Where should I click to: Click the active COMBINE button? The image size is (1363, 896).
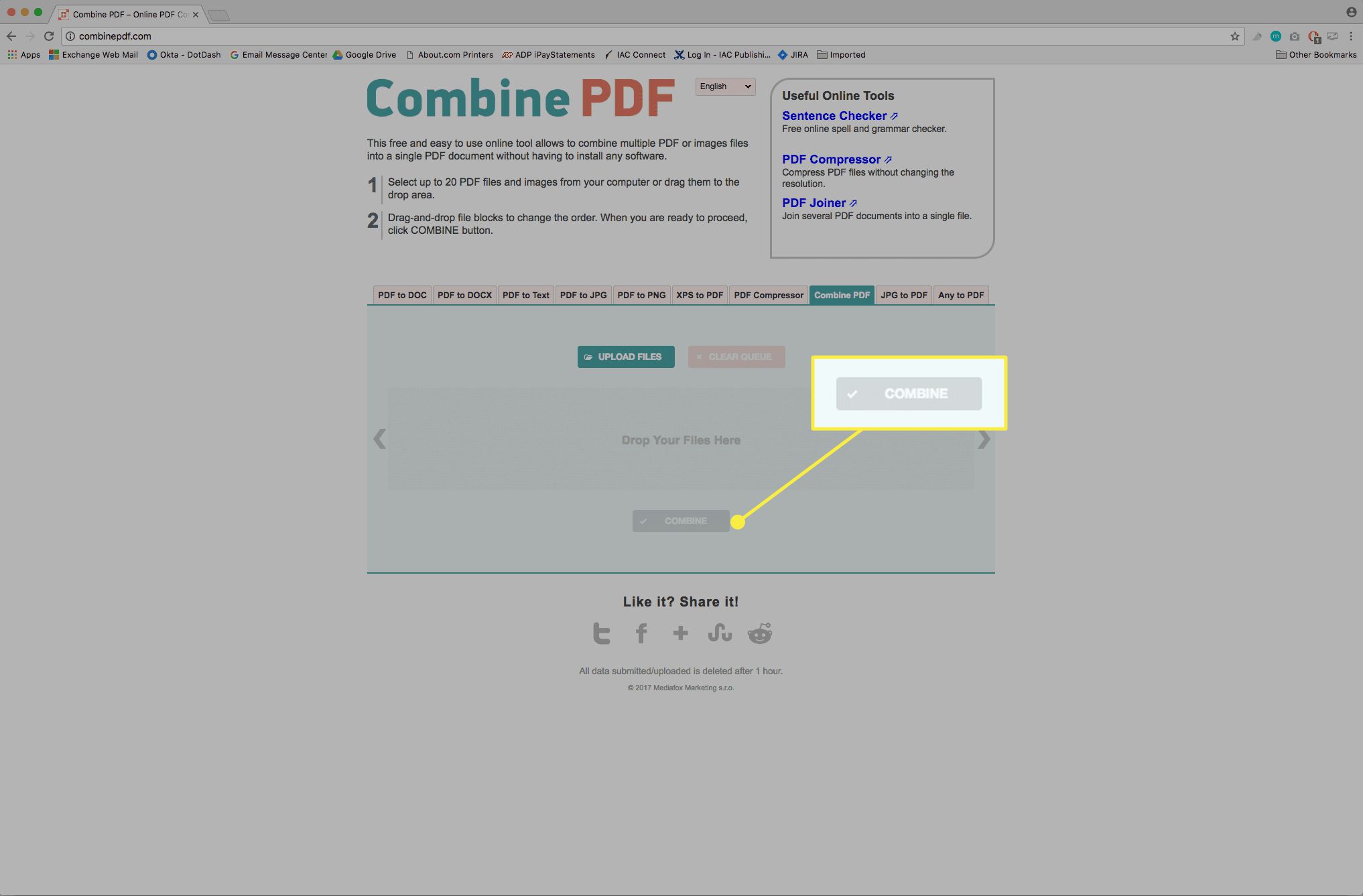coord(907,393)
